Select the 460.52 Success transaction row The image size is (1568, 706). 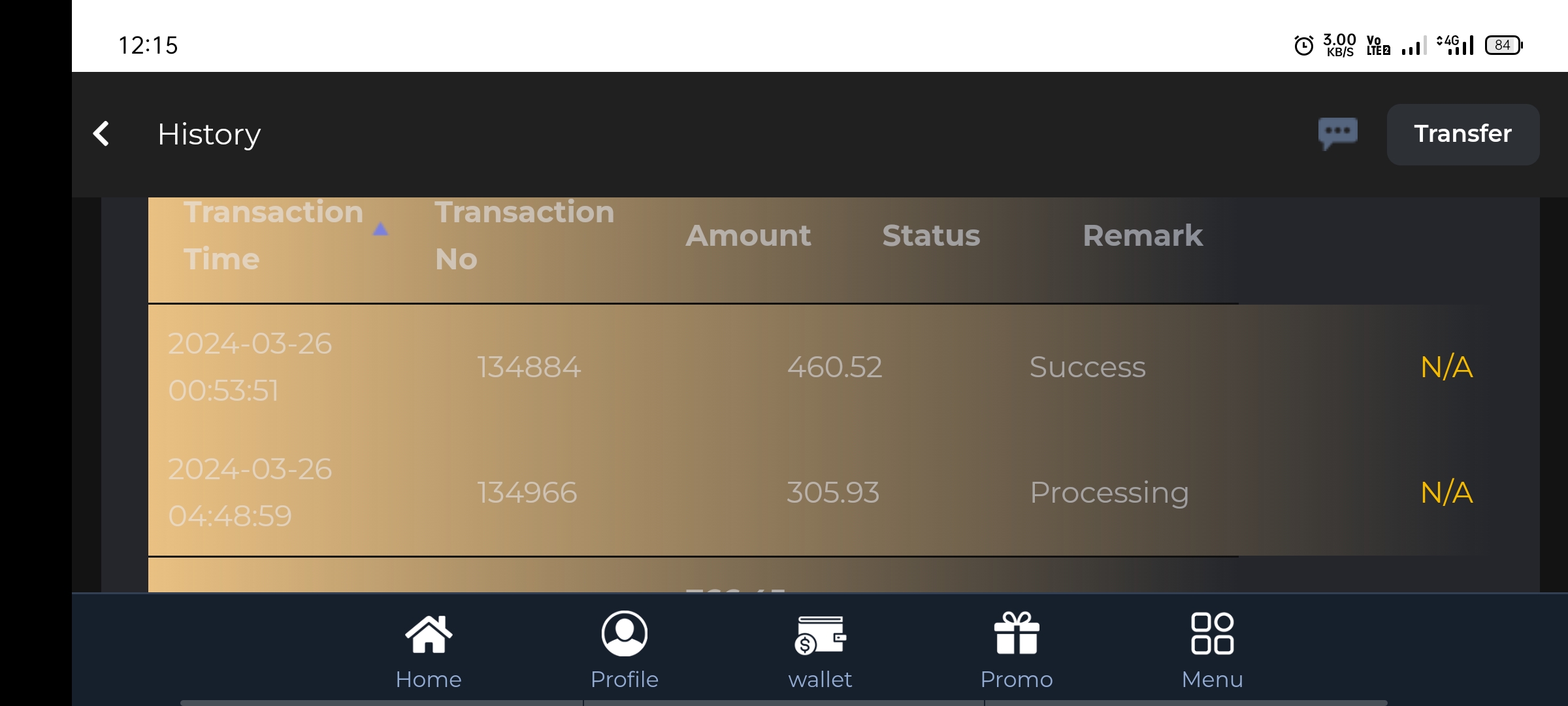pyautogui.click(x=834, y=367)
